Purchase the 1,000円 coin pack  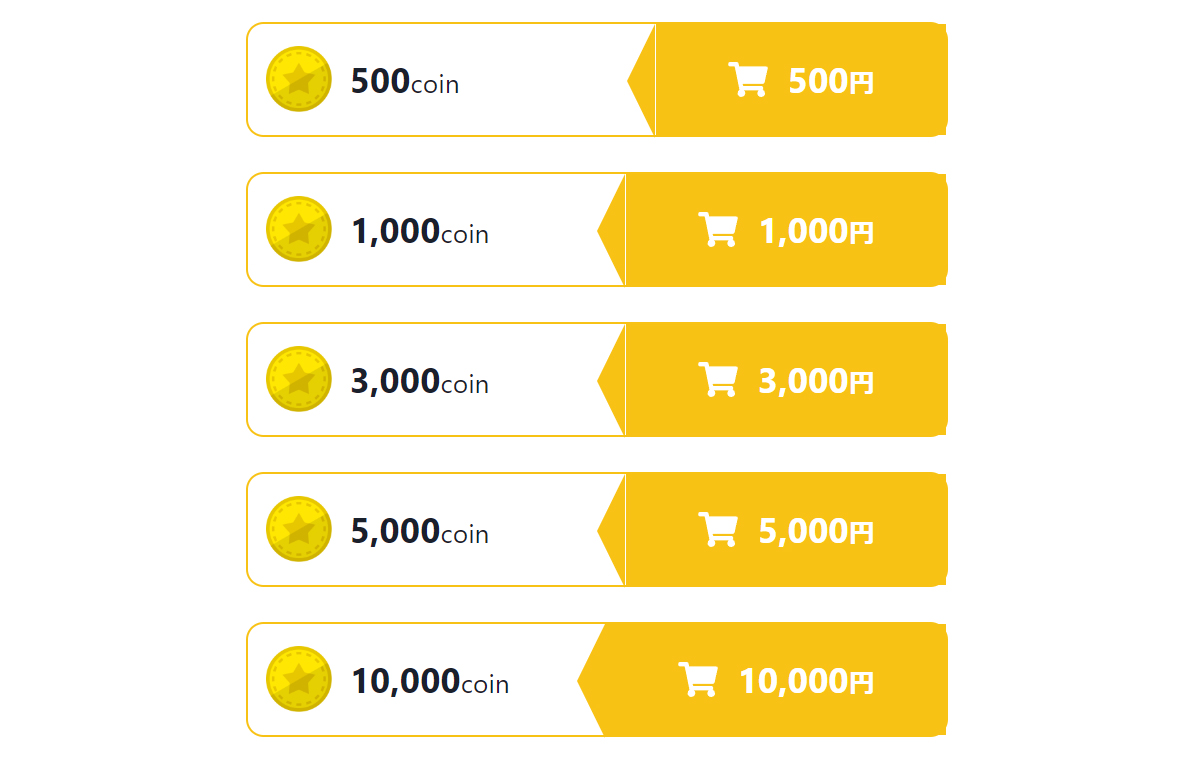click(x=772, y=230)
